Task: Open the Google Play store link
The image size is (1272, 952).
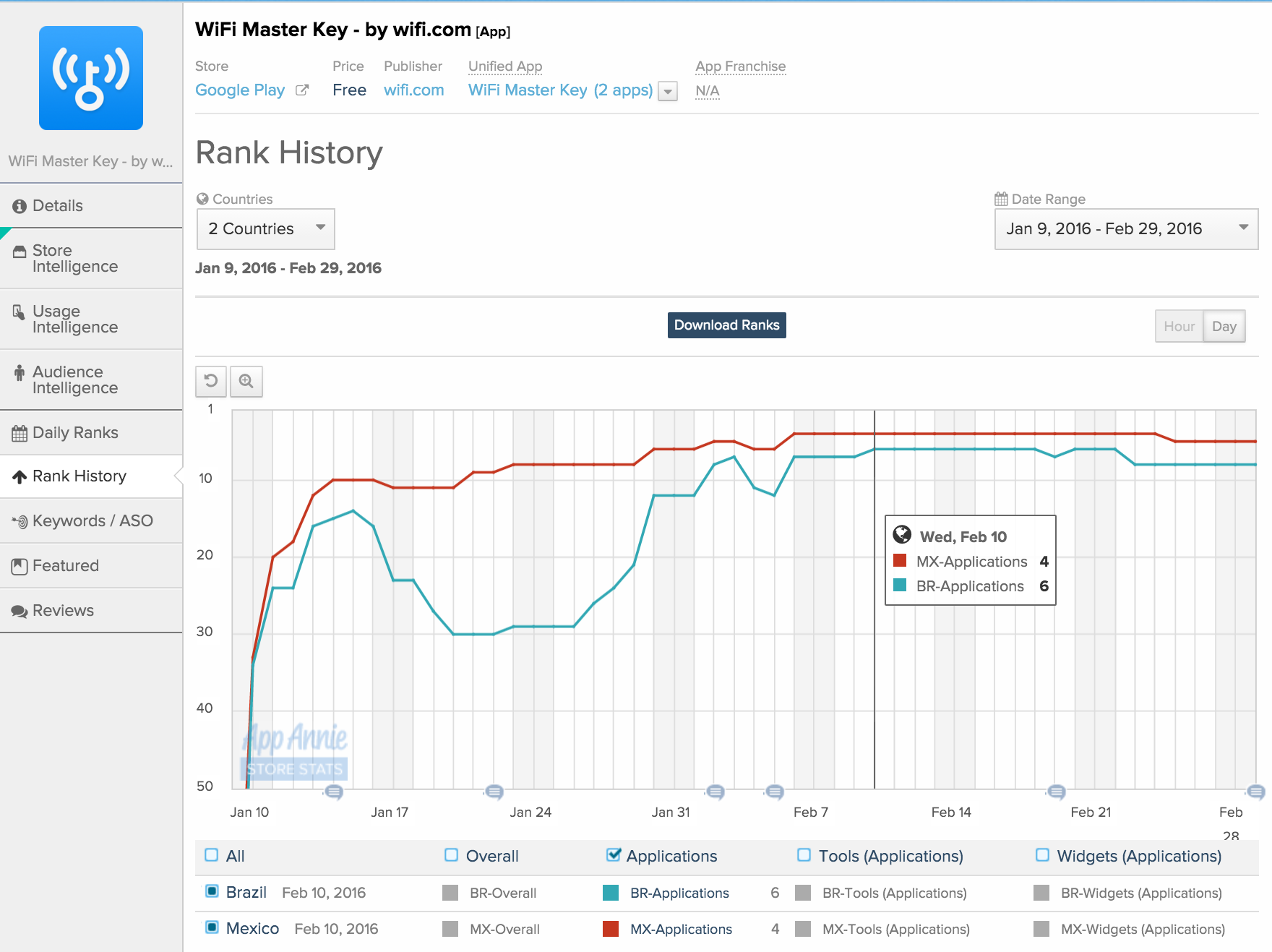Action: (x=240, y=90)
